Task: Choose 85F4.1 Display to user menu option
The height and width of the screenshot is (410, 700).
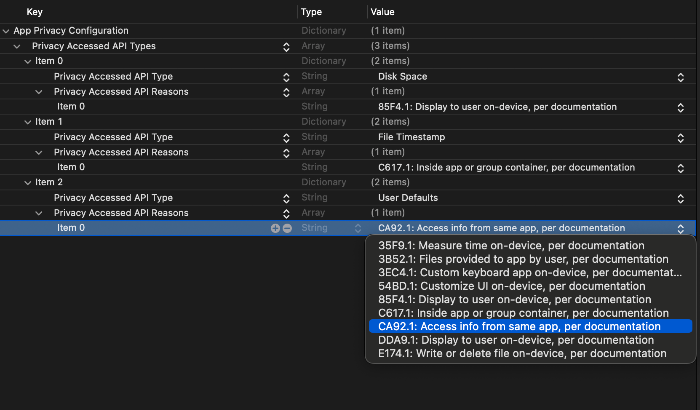Action: click(x=530, y=299)
